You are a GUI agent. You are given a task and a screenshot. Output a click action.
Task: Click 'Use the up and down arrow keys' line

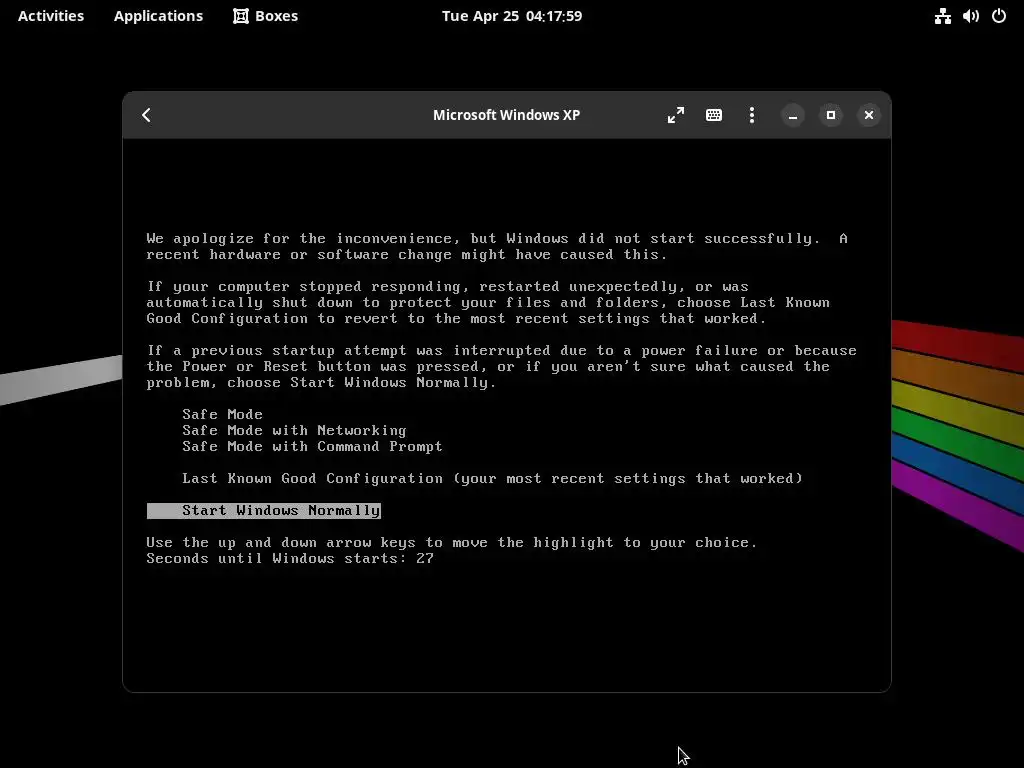(x=451, y=543)
